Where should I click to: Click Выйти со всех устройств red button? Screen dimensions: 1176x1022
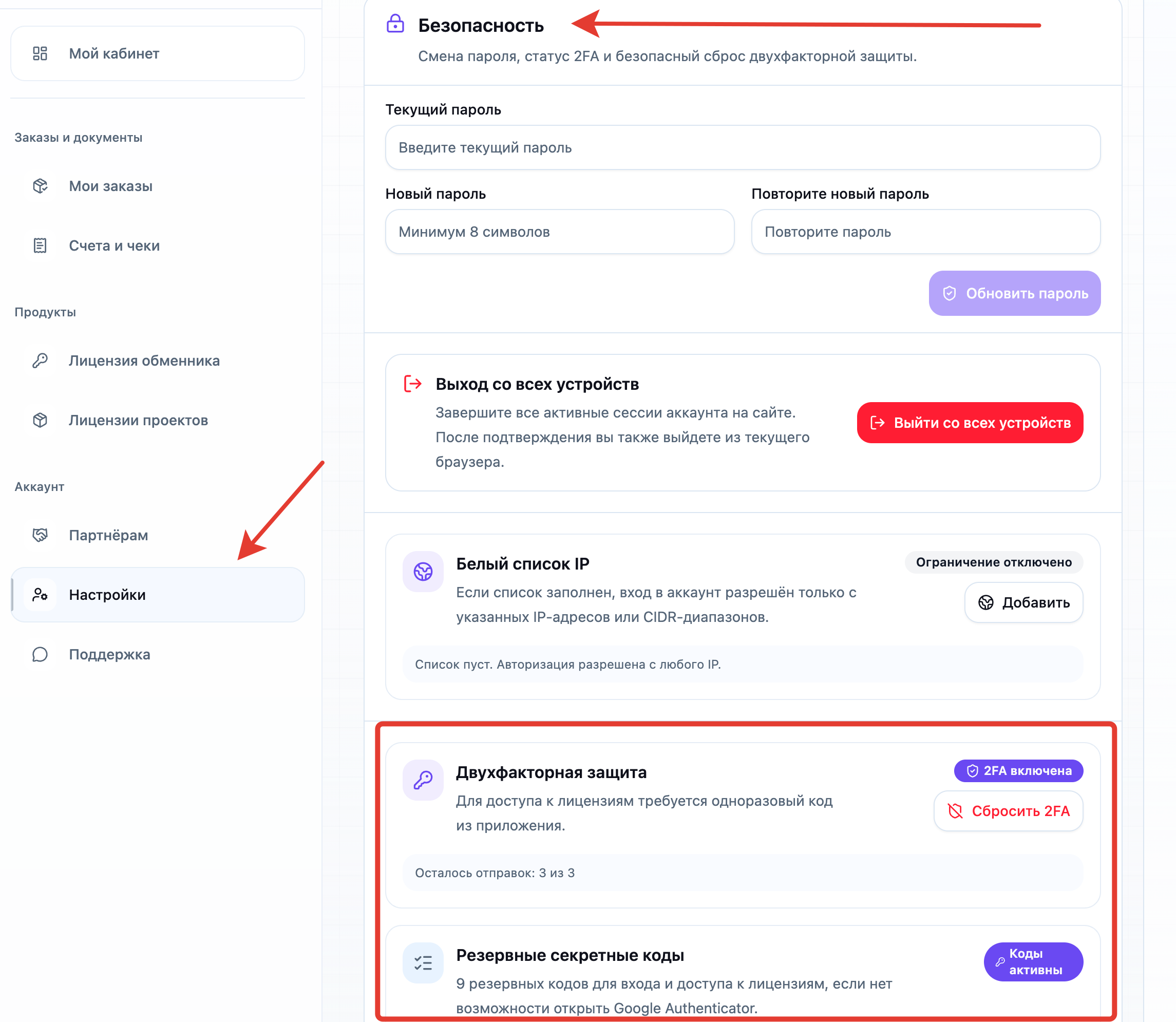[970, 423]
